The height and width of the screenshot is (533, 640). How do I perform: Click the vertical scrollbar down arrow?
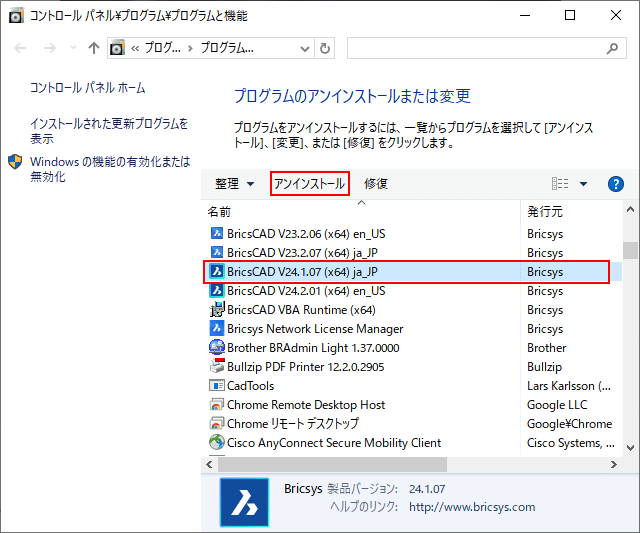click(x=630, y=448)
